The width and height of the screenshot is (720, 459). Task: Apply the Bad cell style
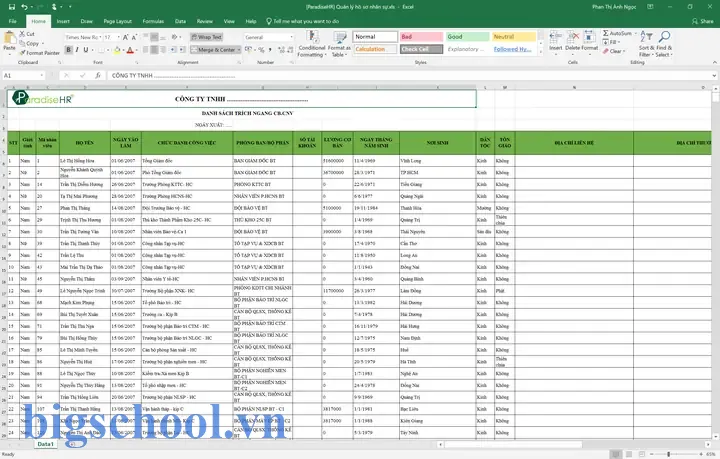[422, 37]
